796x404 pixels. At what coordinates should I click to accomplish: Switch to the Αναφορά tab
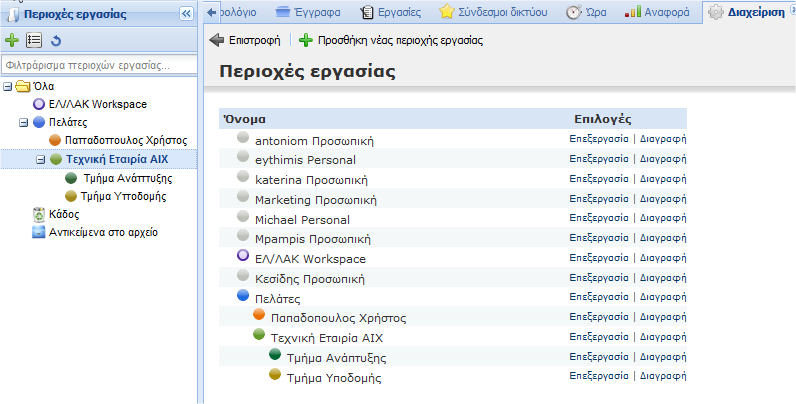pyautogui.click(x=661, y=12)
